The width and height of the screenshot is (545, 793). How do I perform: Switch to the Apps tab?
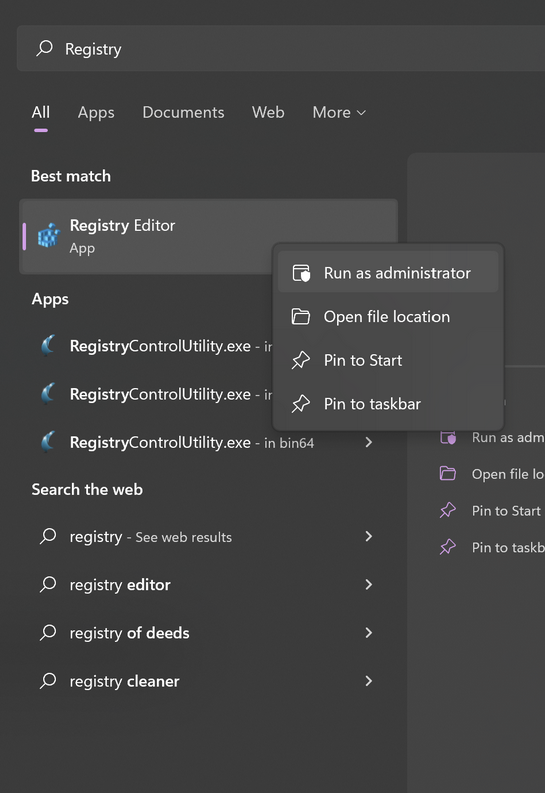[x=96, y=112]
